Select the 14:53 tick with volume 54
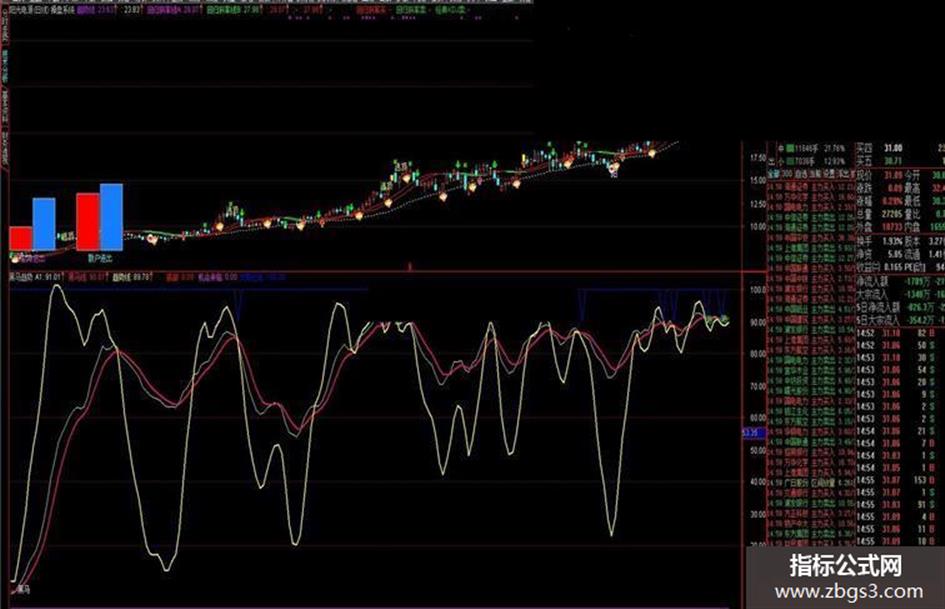Image resolution: width=945 pixels, height=609 pixels. coord(900,370)
